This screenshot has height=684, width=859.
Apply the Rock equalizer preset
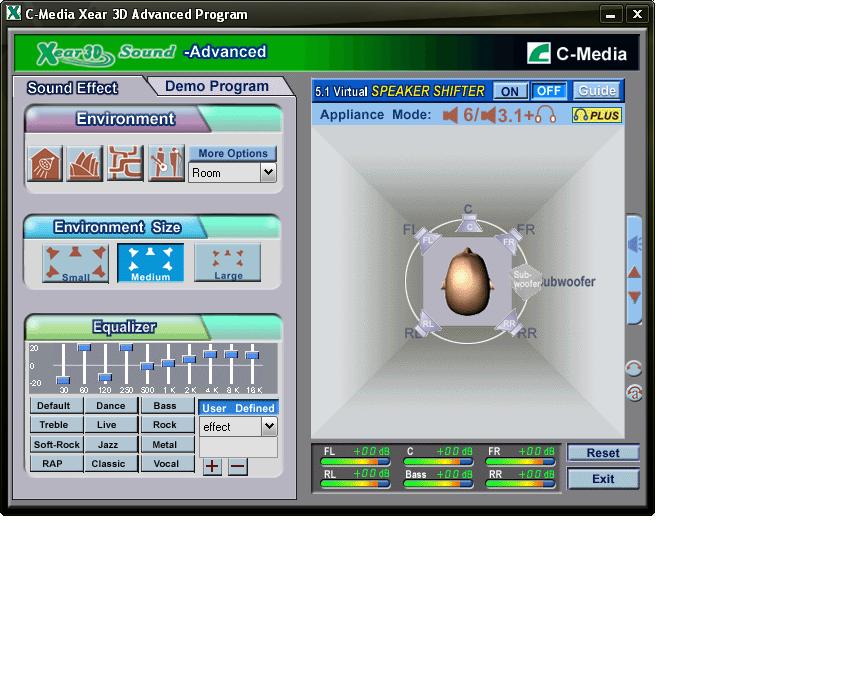coord(167,425)
